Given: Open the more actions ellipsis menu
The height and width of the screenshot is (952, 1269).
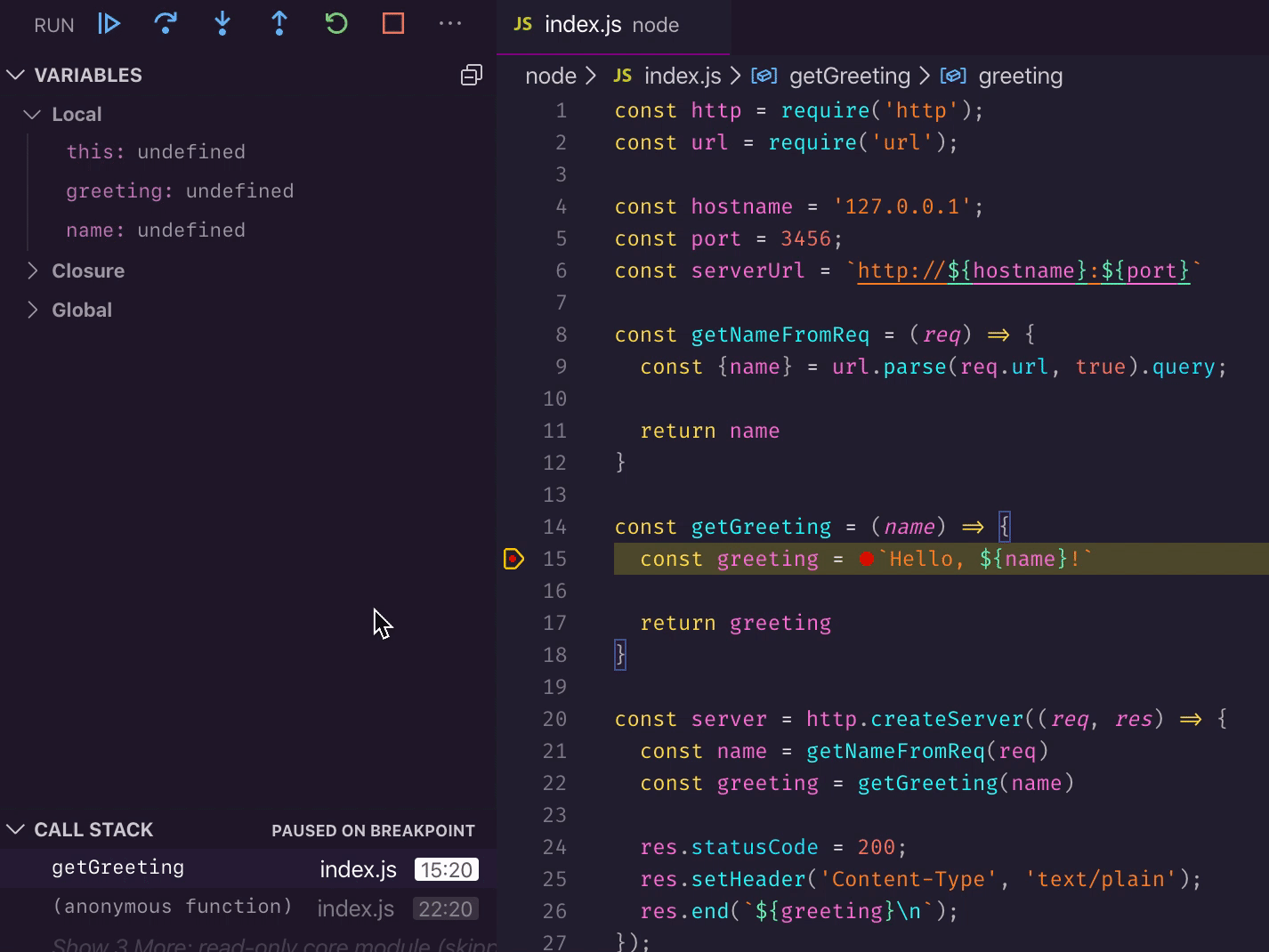Looking at the screenshot, I should 450,24.
